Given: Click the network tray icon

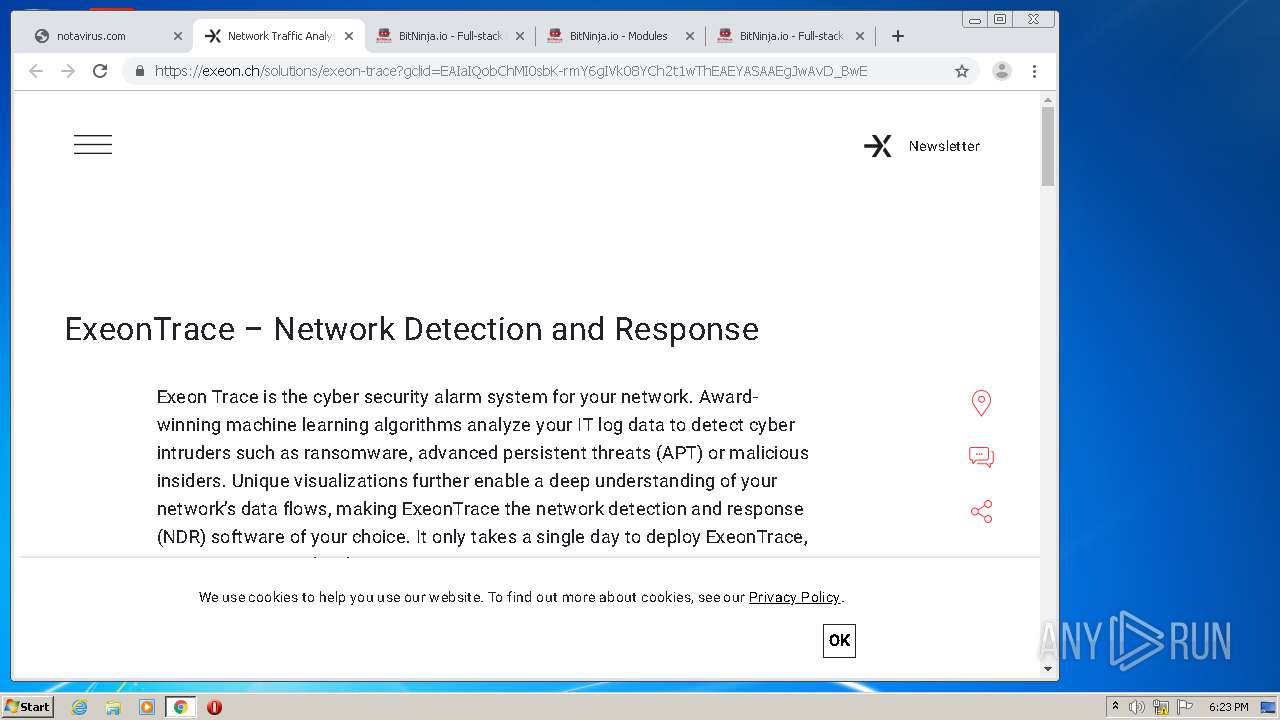Looking at the screenshot, I should (x=1161, y=707).
